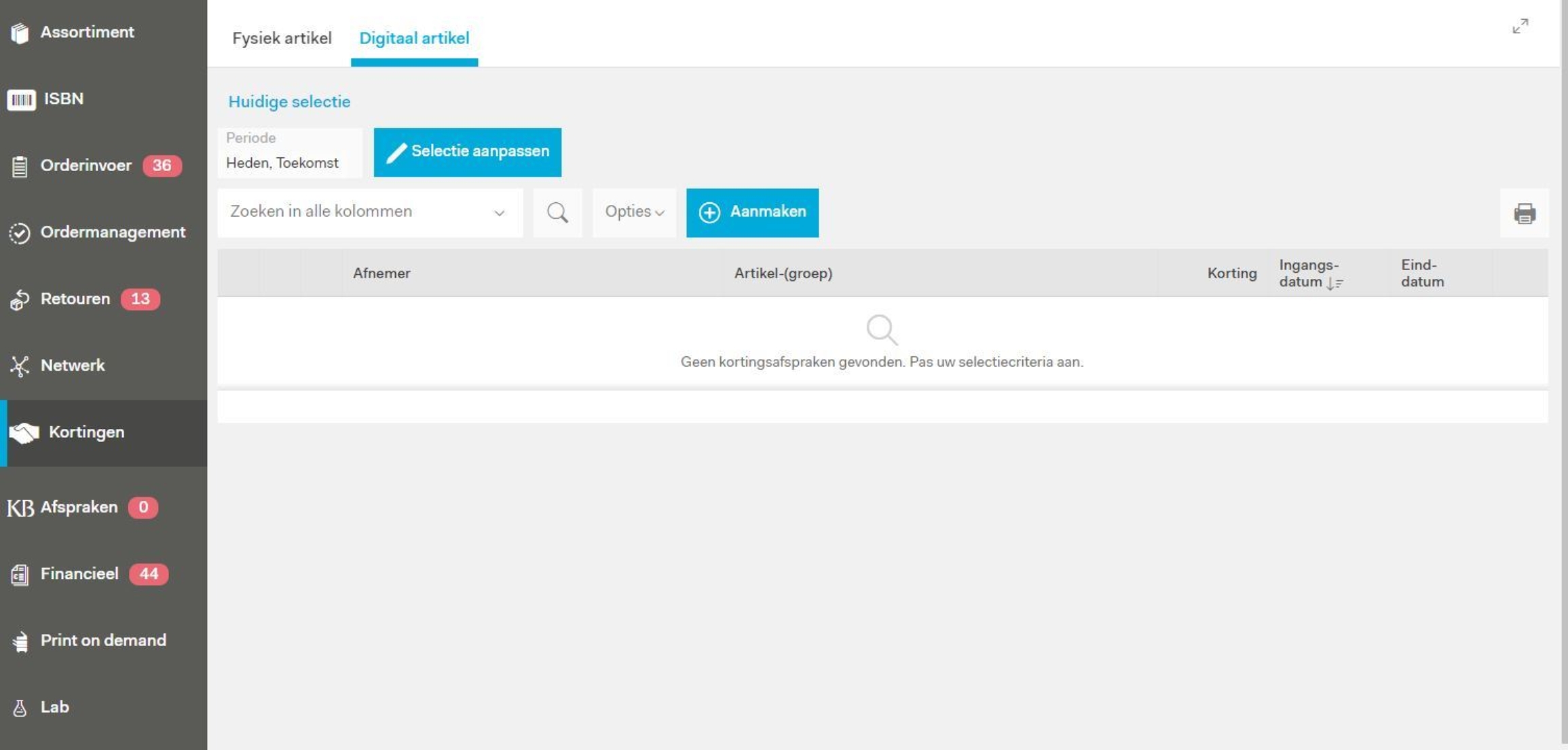Expand the Zoeken in alle kolommen dropdown
This screenshot has width=1568, height=750.
tap(499, 212)
